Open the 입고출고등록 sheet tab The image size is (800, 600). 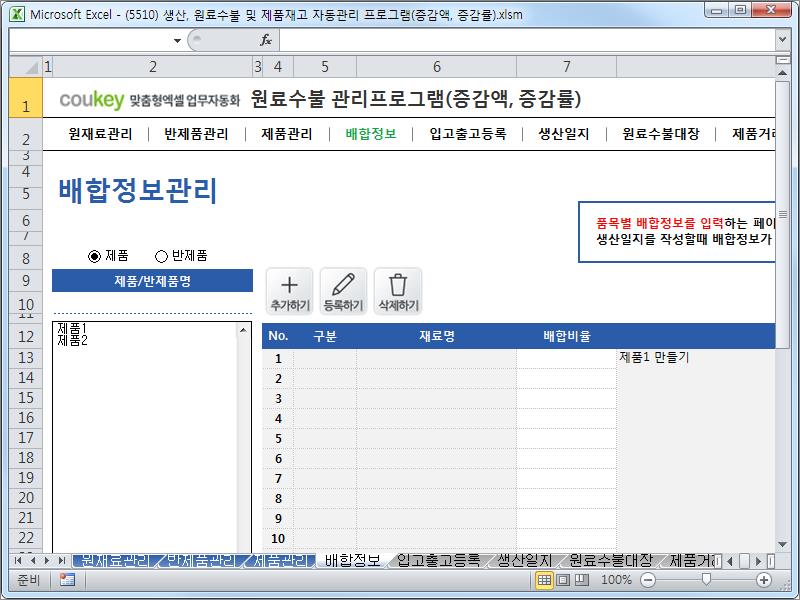(x=439, y=560)
